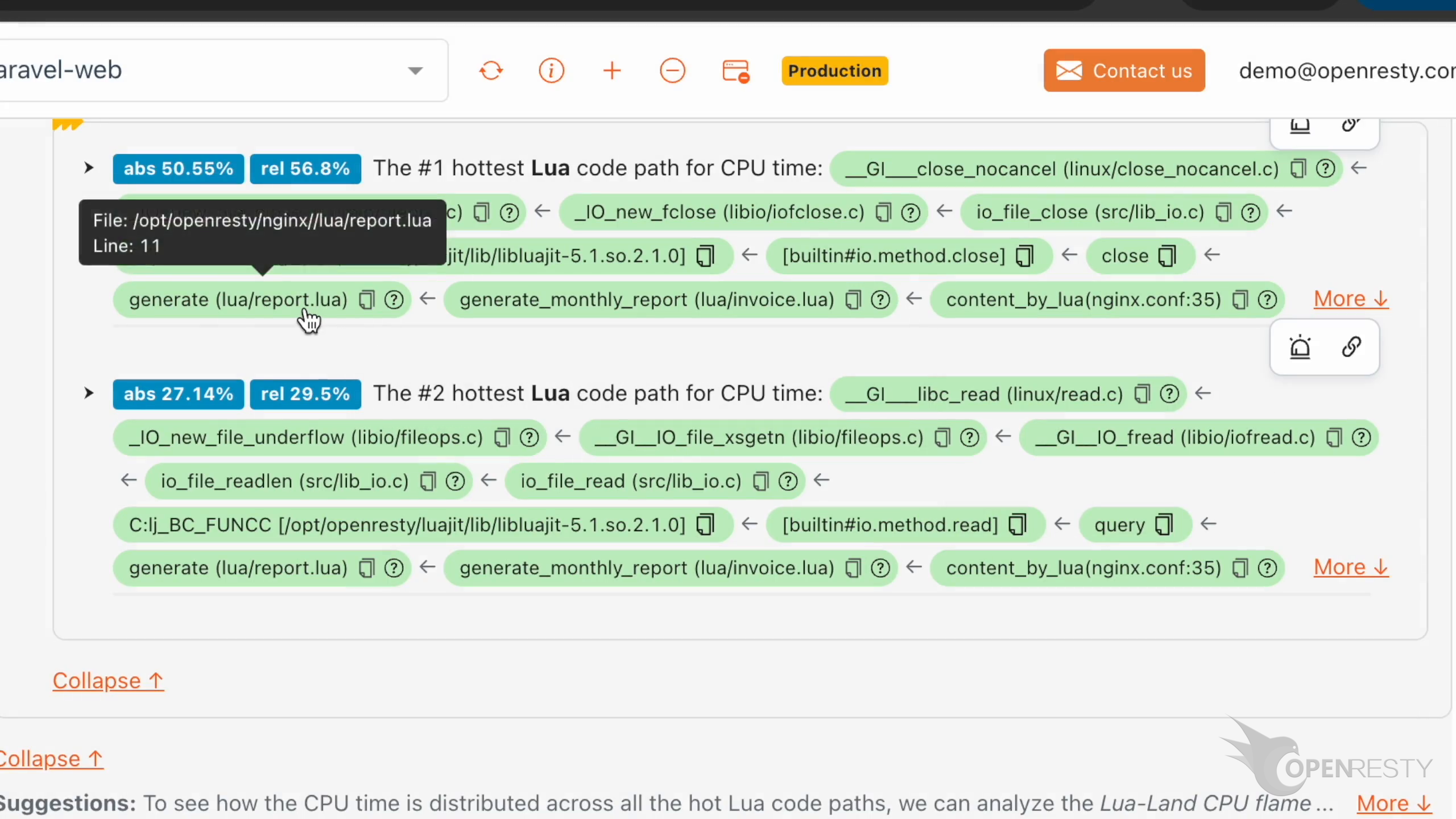Click the alarm bell icon above #2 path
This screenshot has width=1456, height=819.
click(1300, 347)
